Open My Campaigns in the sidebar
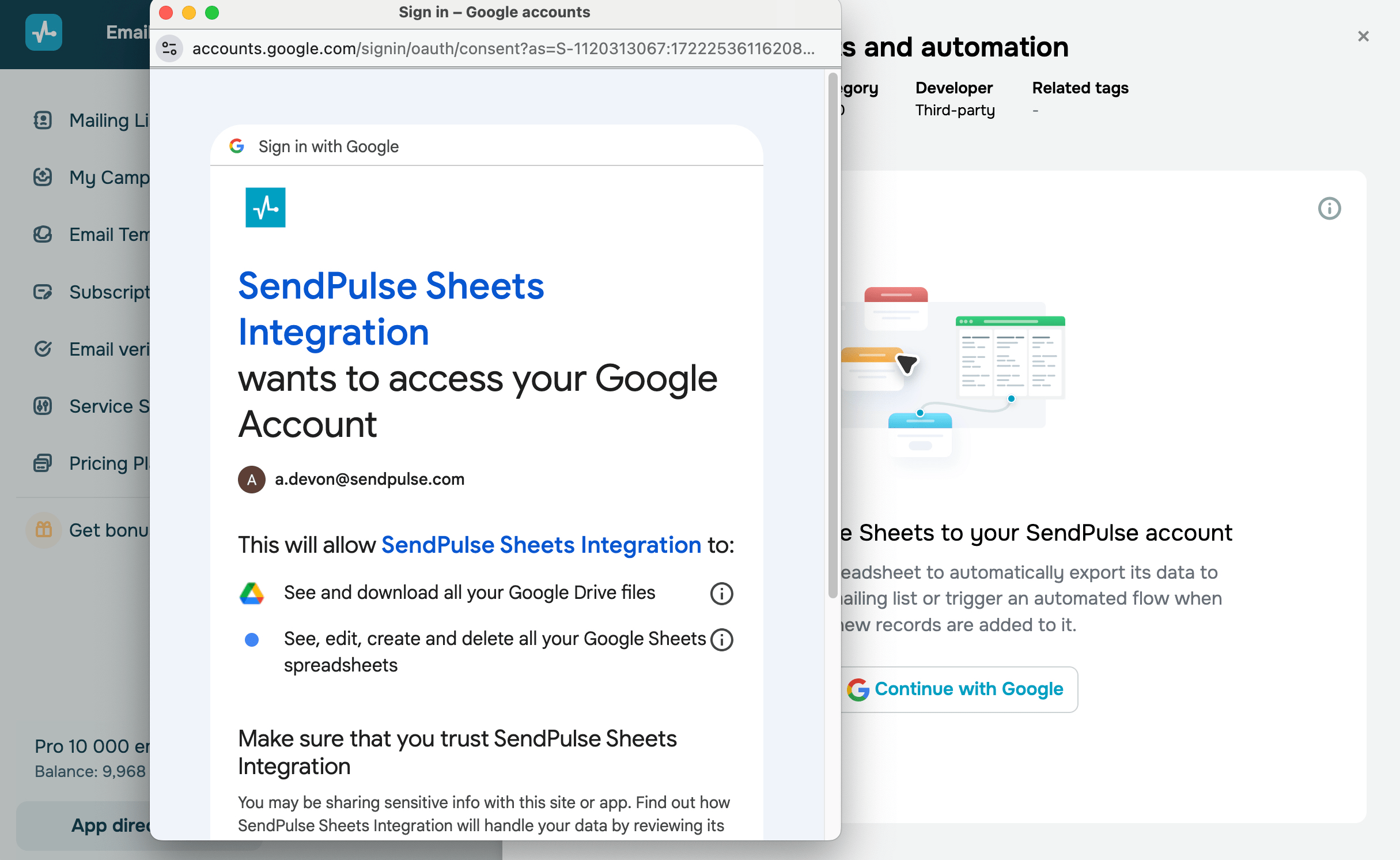Screen dimensions: 1400x860 click(x=108, y=178)
